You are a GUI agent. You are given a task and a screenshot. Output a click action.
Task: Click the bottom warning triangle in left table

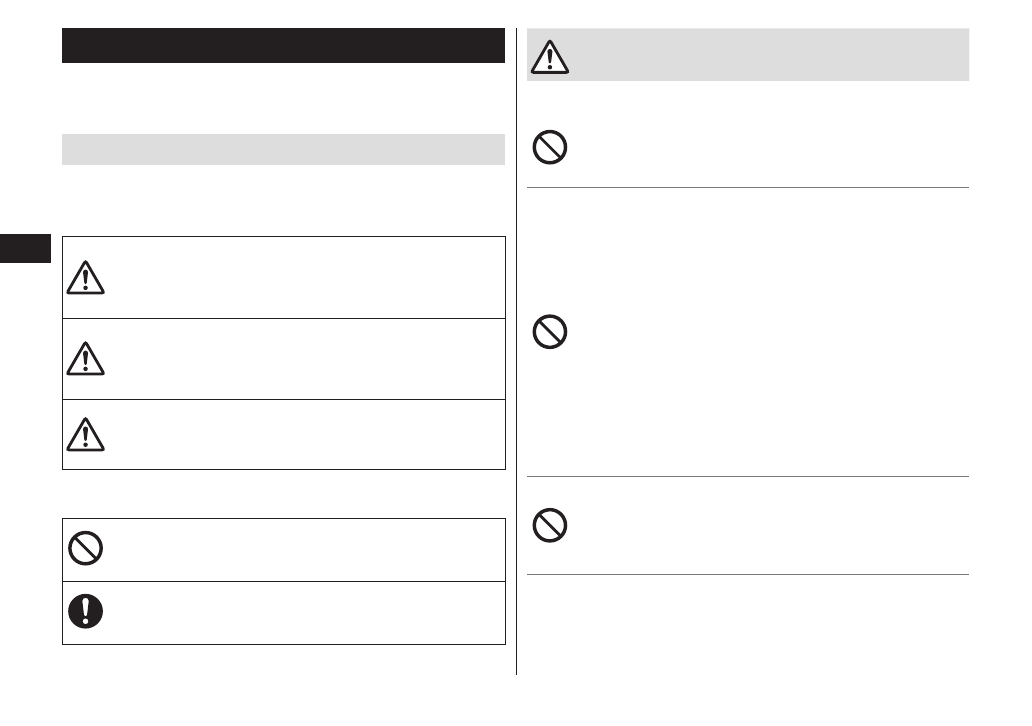coord(86,433)
